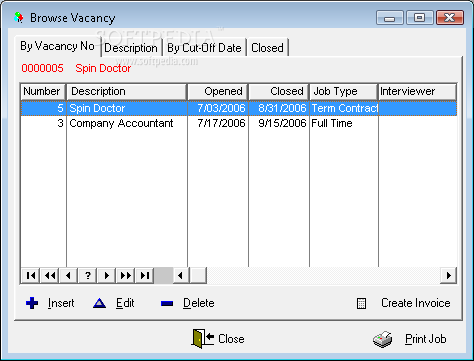Image resolution: width=474 pixels, height=361 pixels.
Task: Click the Insert button label
Action: [x=61, y=303]
